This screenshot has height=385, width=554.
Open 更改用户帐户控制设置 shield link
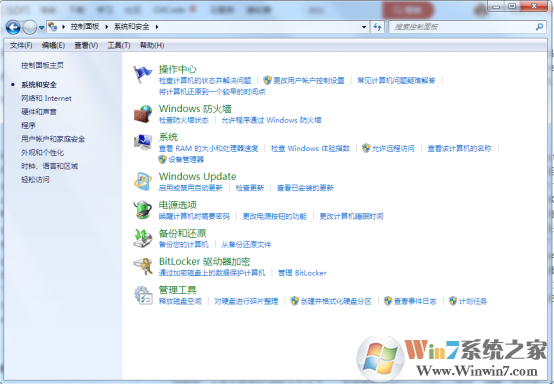click(x=304, y=81)
